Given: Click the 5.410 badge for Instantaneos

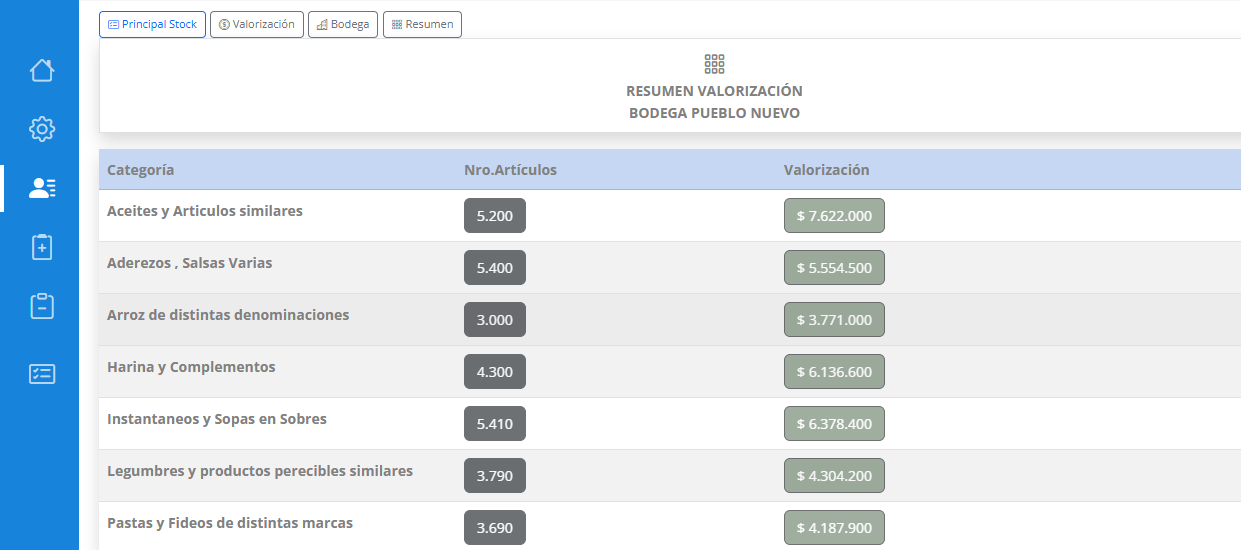Looking at the screenshot, I should [x=495, y=424].
